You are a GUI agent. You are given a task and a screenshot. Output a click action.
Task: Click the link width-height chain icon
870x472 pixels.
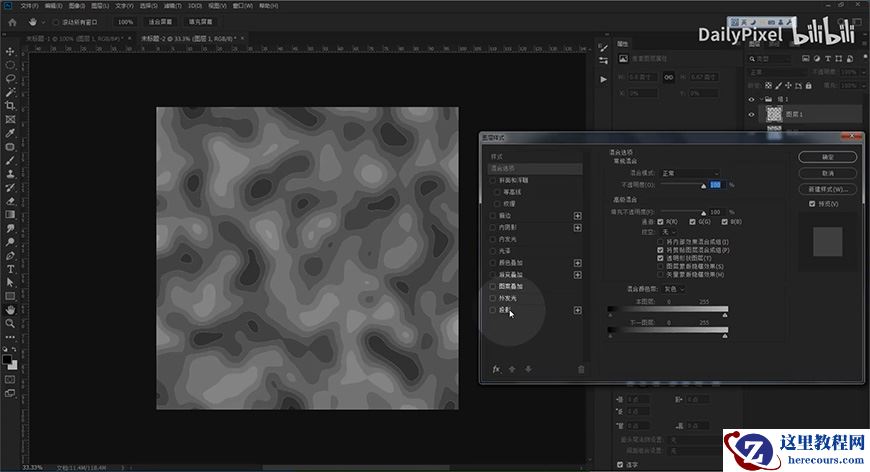[x=669, y=77]
